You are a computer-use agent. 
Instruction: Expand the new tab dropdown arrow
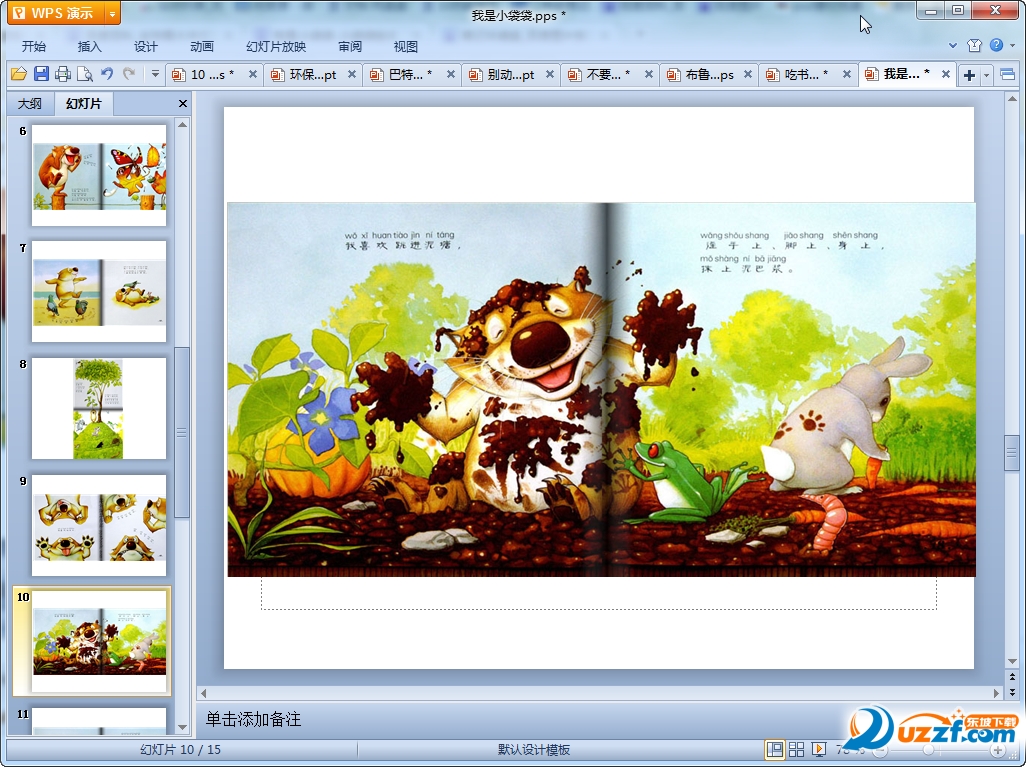pyautogui.click(x=986, y=75)
